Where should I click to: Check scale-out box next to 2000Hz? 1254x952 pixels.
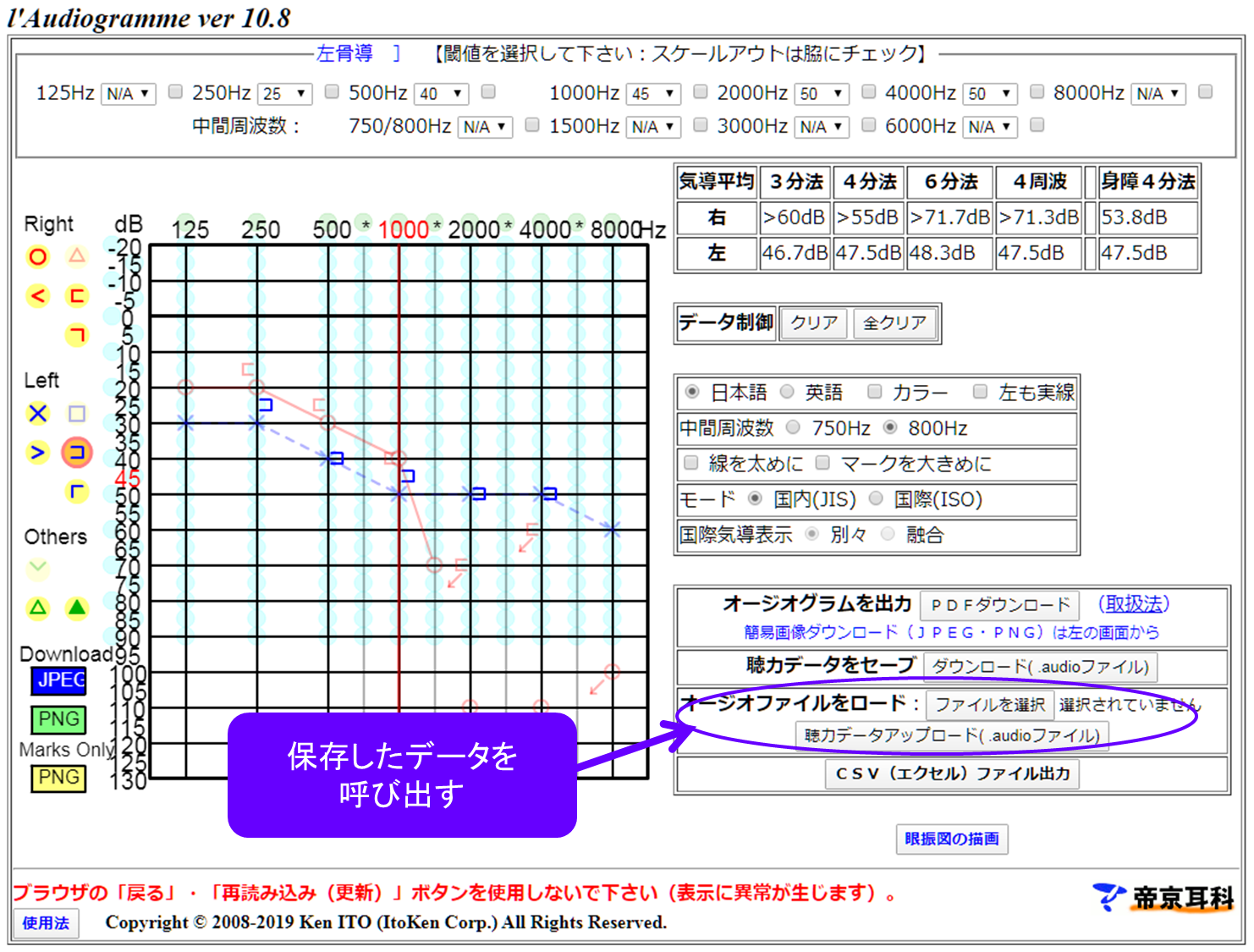coord(868,91)
